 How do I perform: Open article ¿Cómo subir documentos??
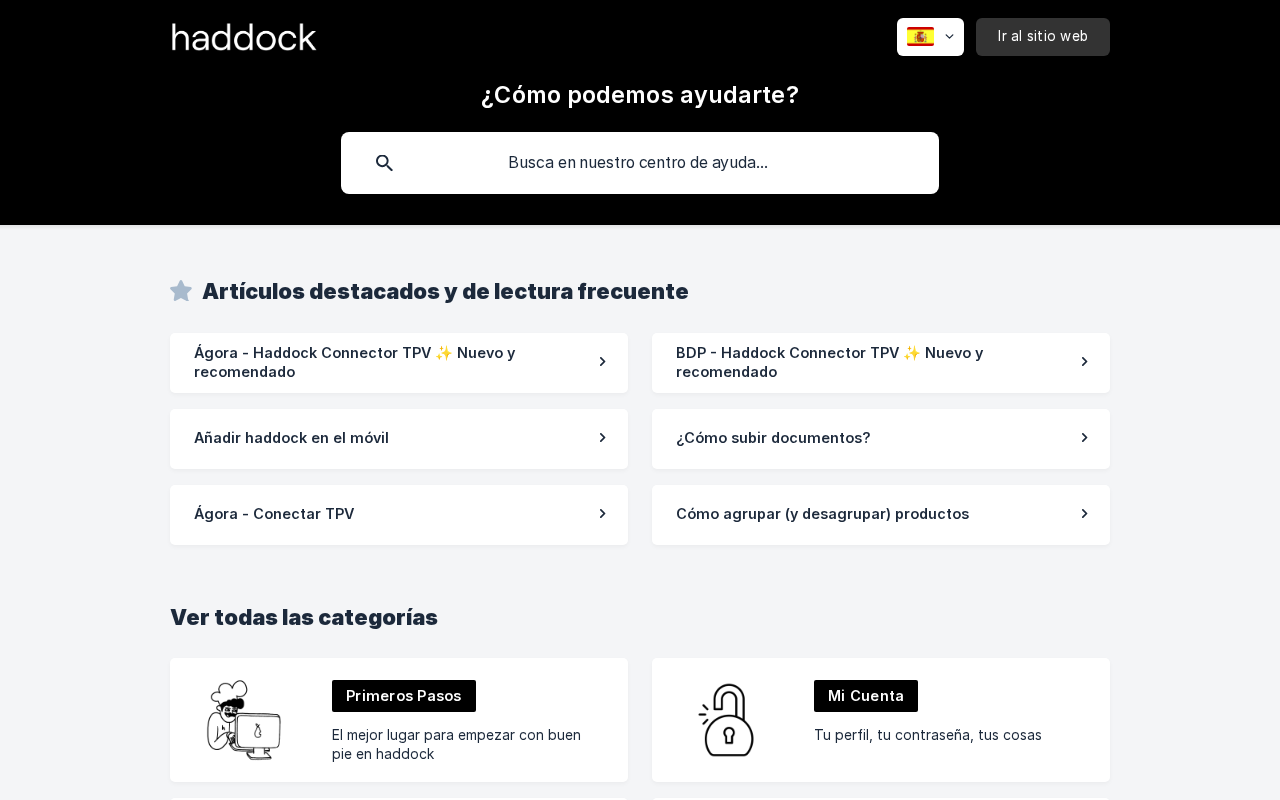[881, 439]
